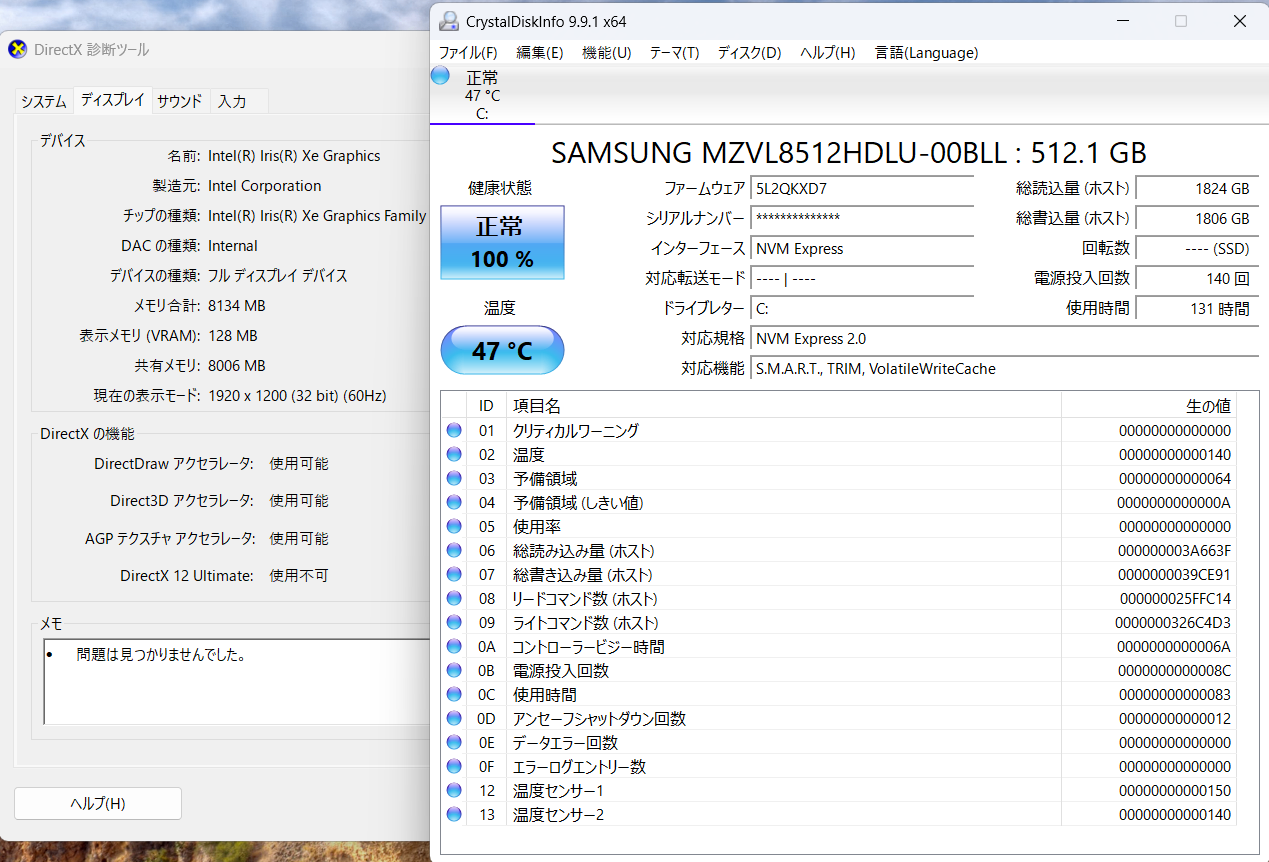Select the C: drive status orb
Image resolution: width=1269 pixels, height=862 pixels.
coord(440,76)
